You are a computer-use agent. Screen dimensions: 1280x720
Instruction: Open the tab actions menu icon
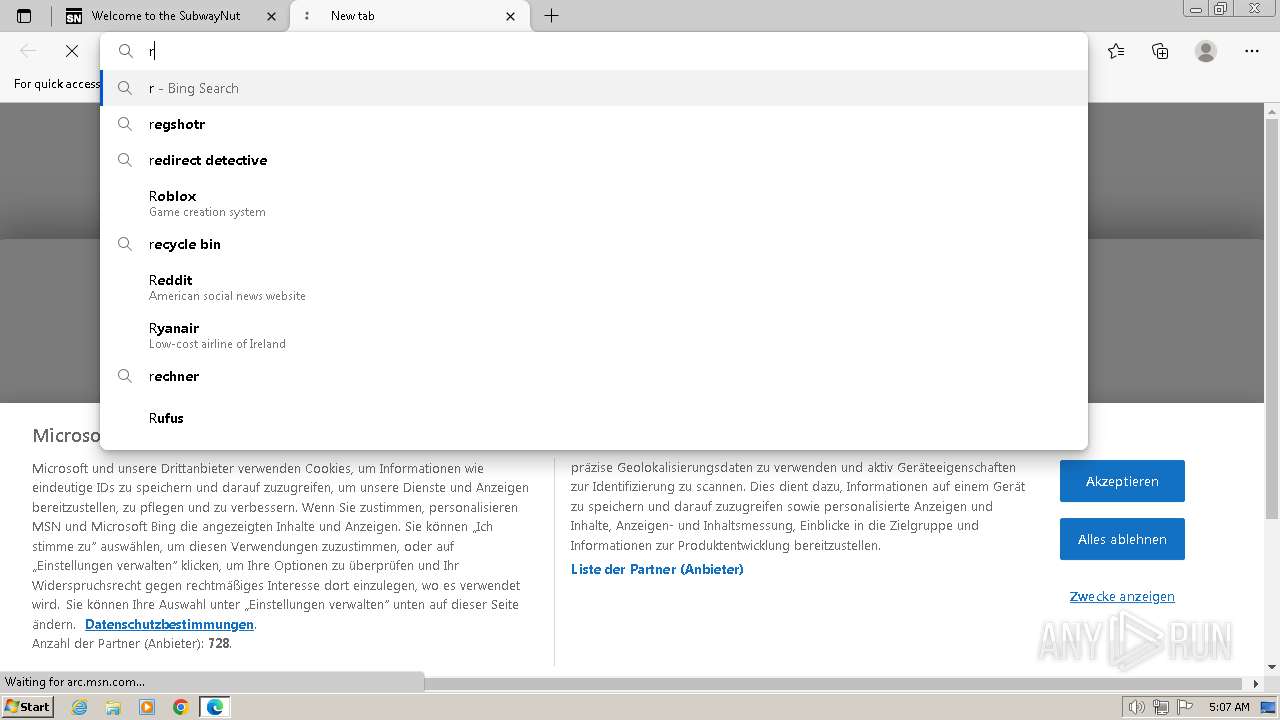tap(24, 16)
